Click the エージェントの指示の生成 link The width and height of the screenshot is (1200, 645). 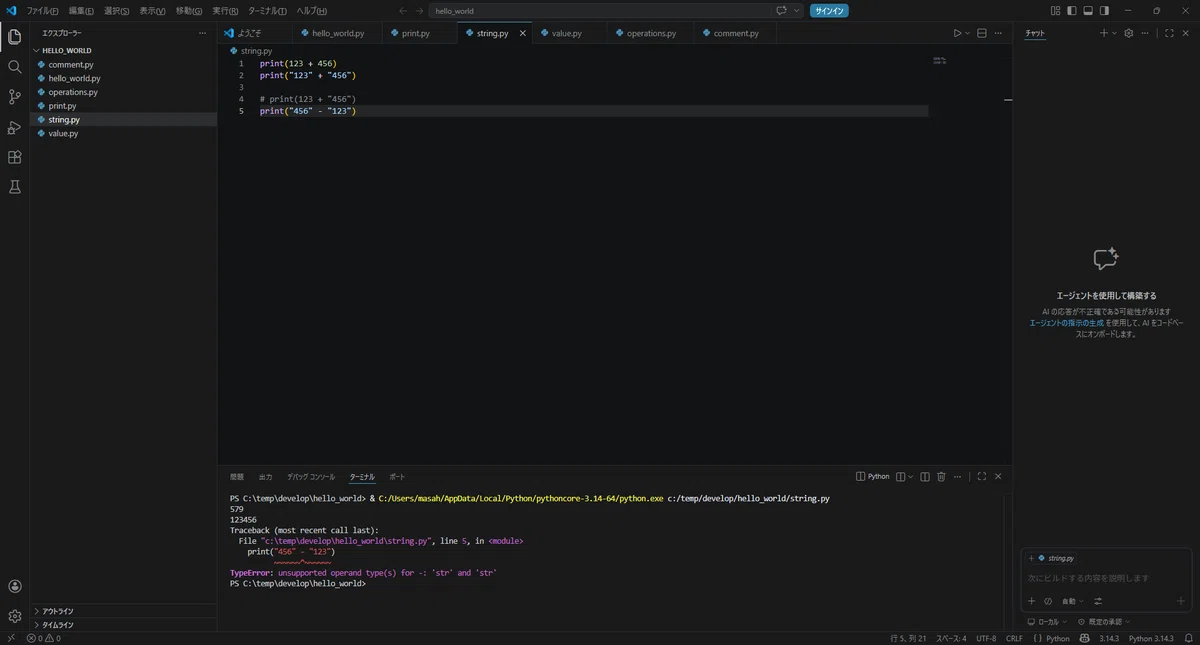pos(1067,323)
